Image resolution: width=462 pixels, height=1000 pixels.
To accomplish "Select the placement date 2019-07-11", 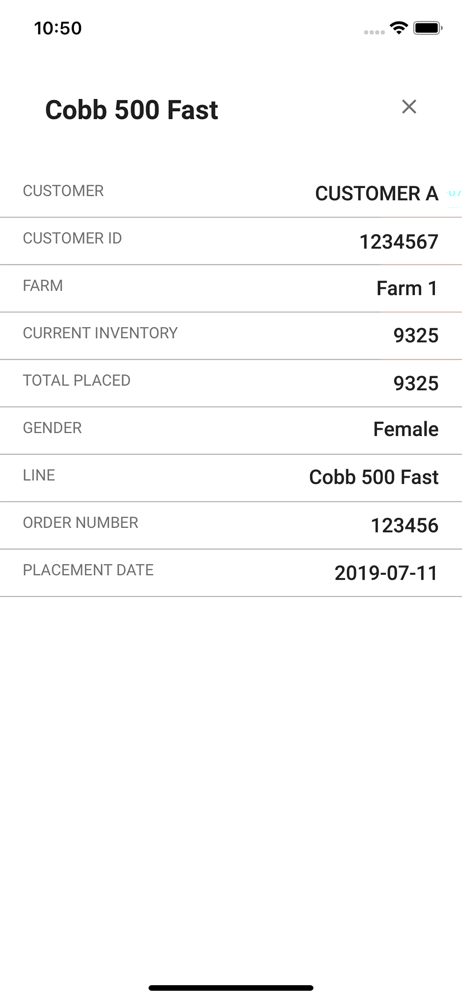I will (x=386, y=573).
